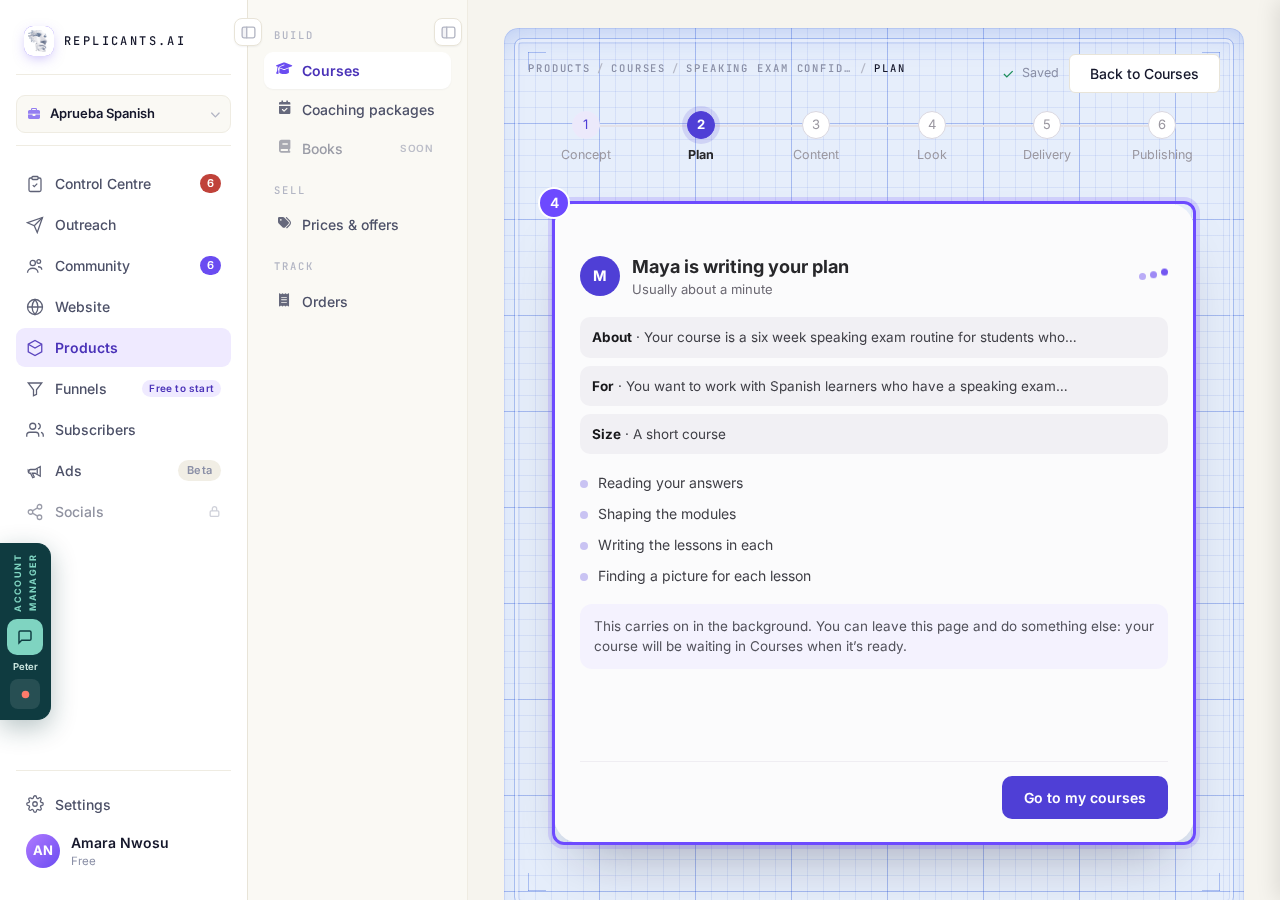Click the Free to start badge
The image size is (1280, 900).
[181, 389]
